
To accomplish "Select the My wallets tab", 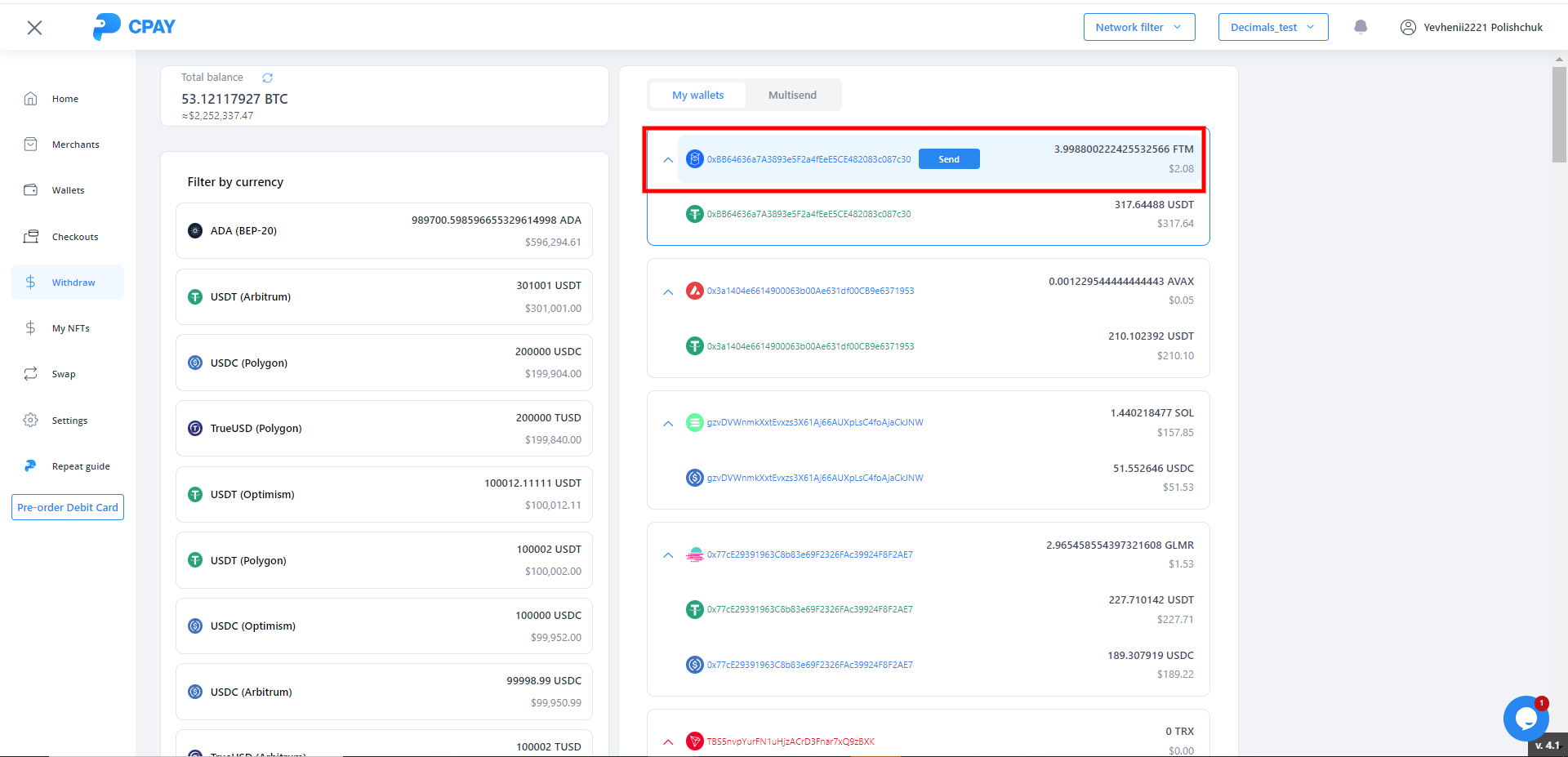I will [x=697, y=96].
